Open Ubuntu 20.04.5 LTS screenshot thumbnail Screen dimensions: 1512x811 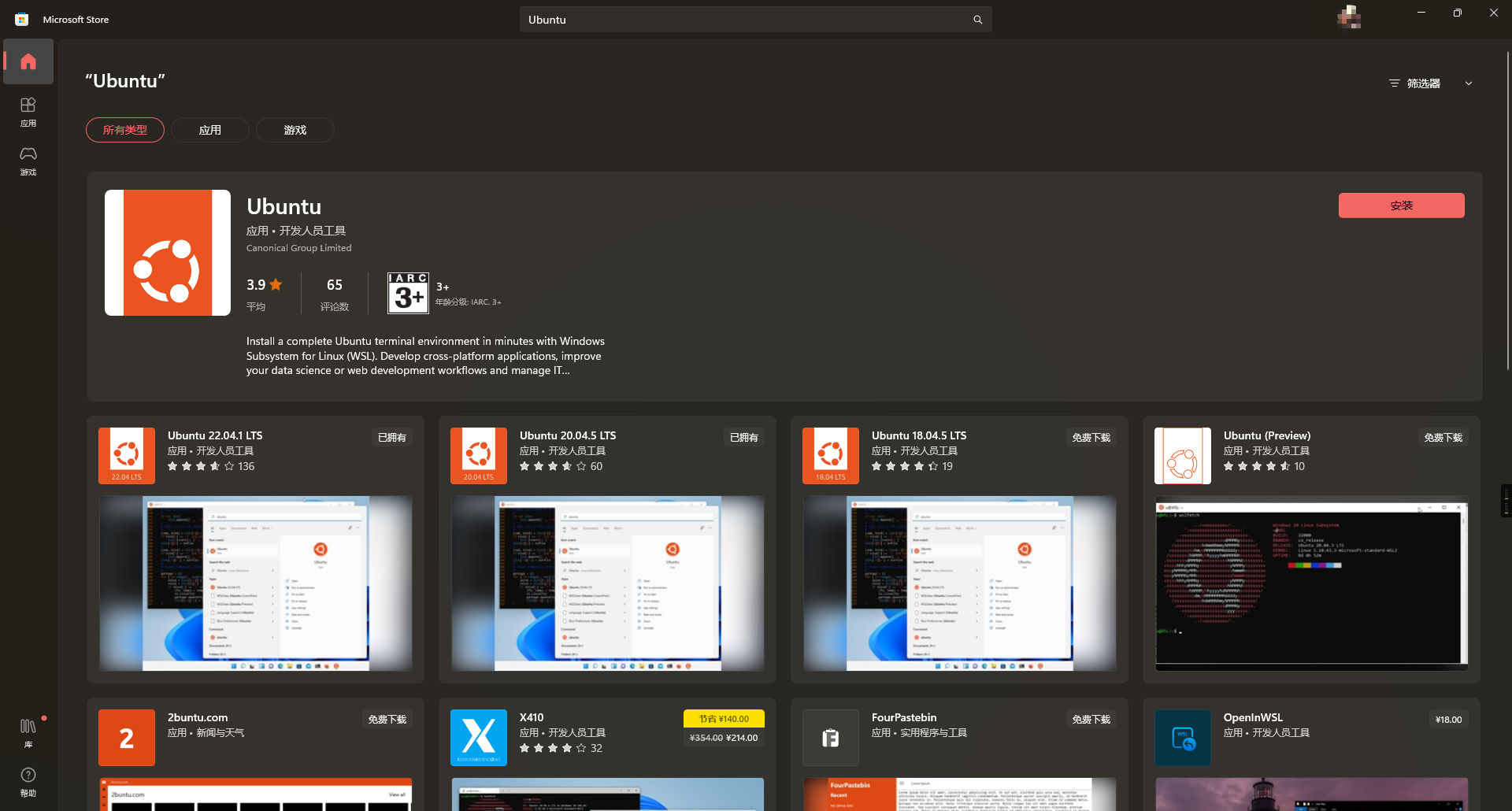coord(608,583)
